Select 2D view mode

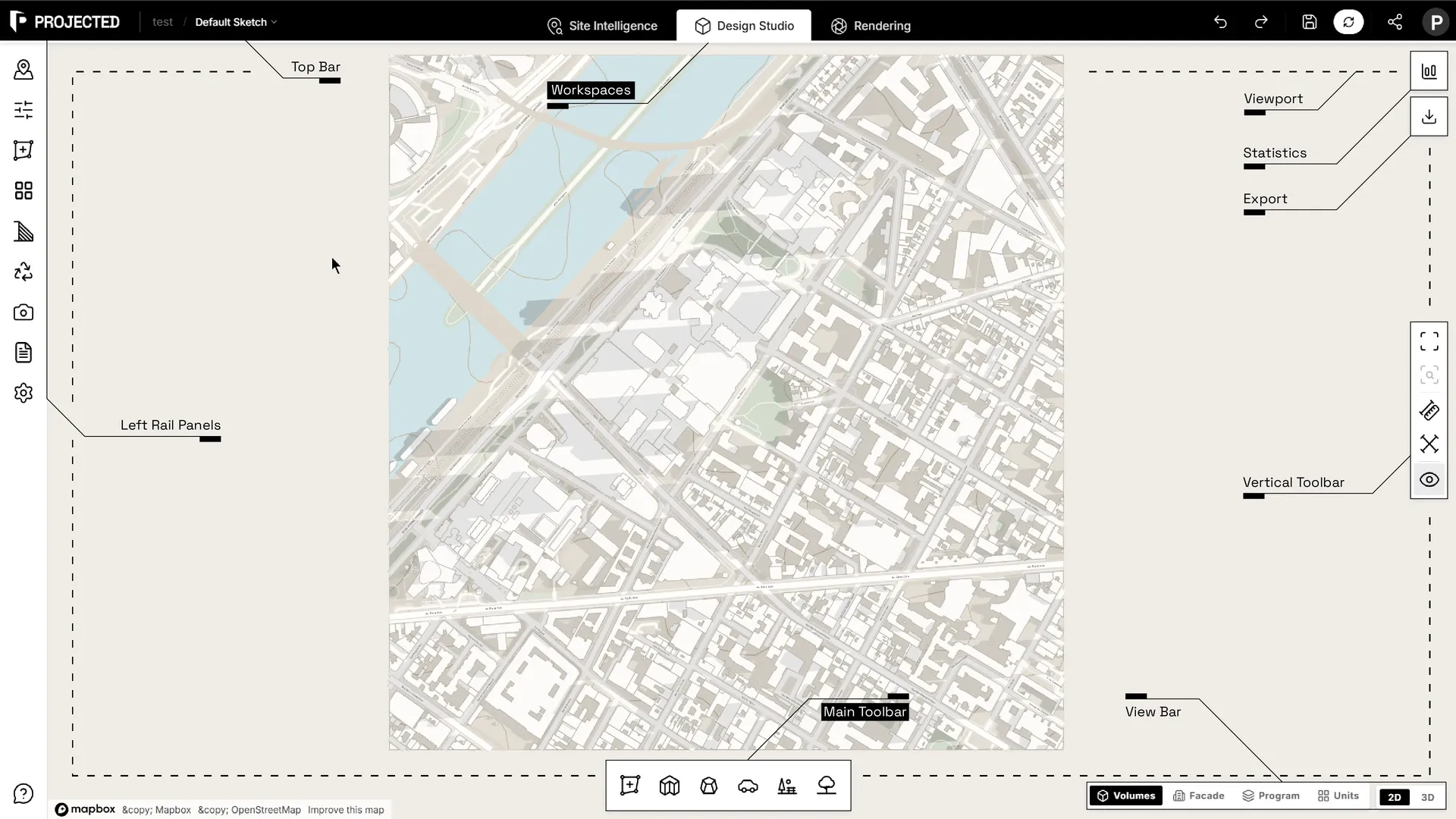(1394, 797)
